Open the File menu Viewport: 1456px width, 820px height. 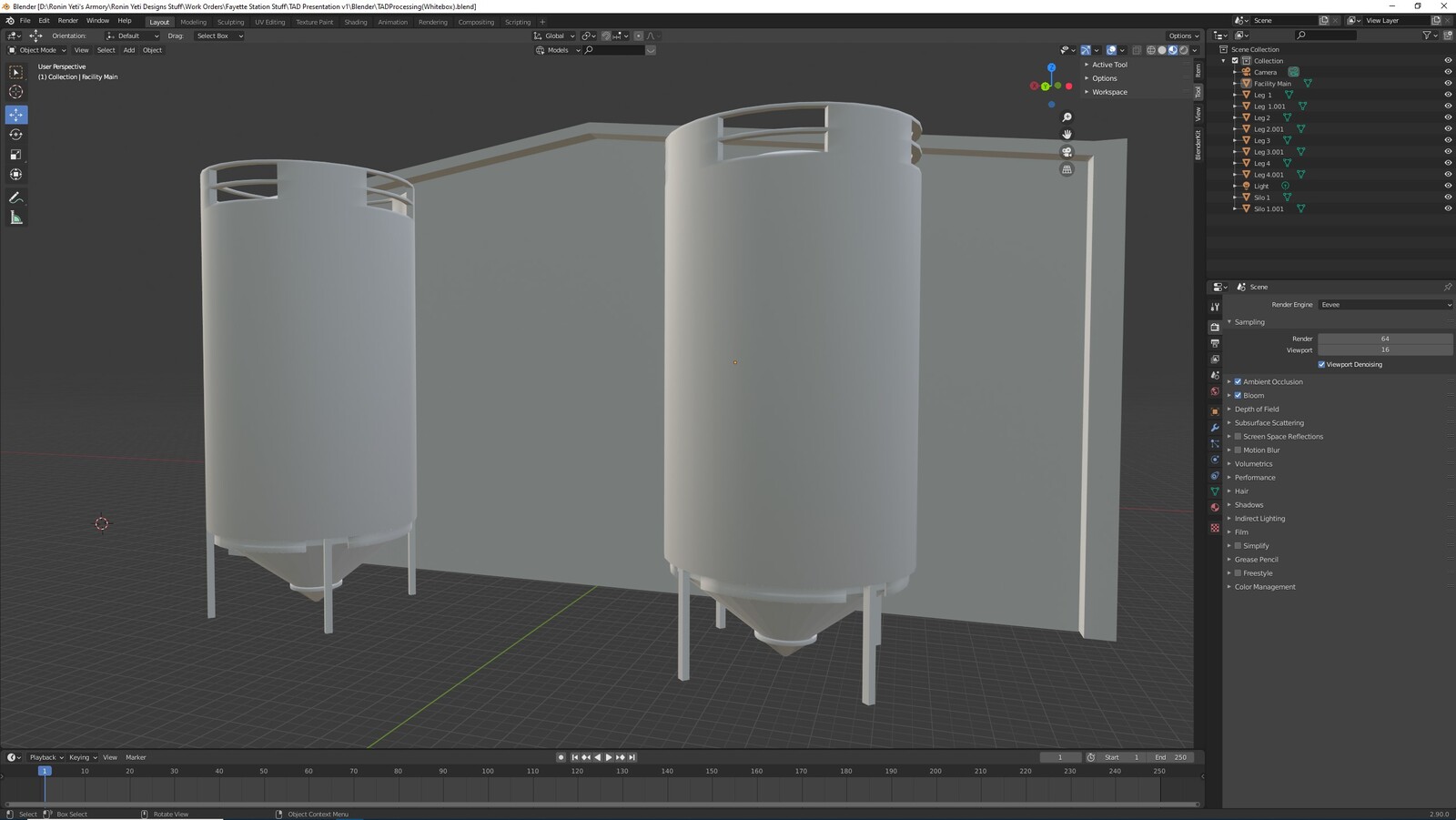[25, 20]
